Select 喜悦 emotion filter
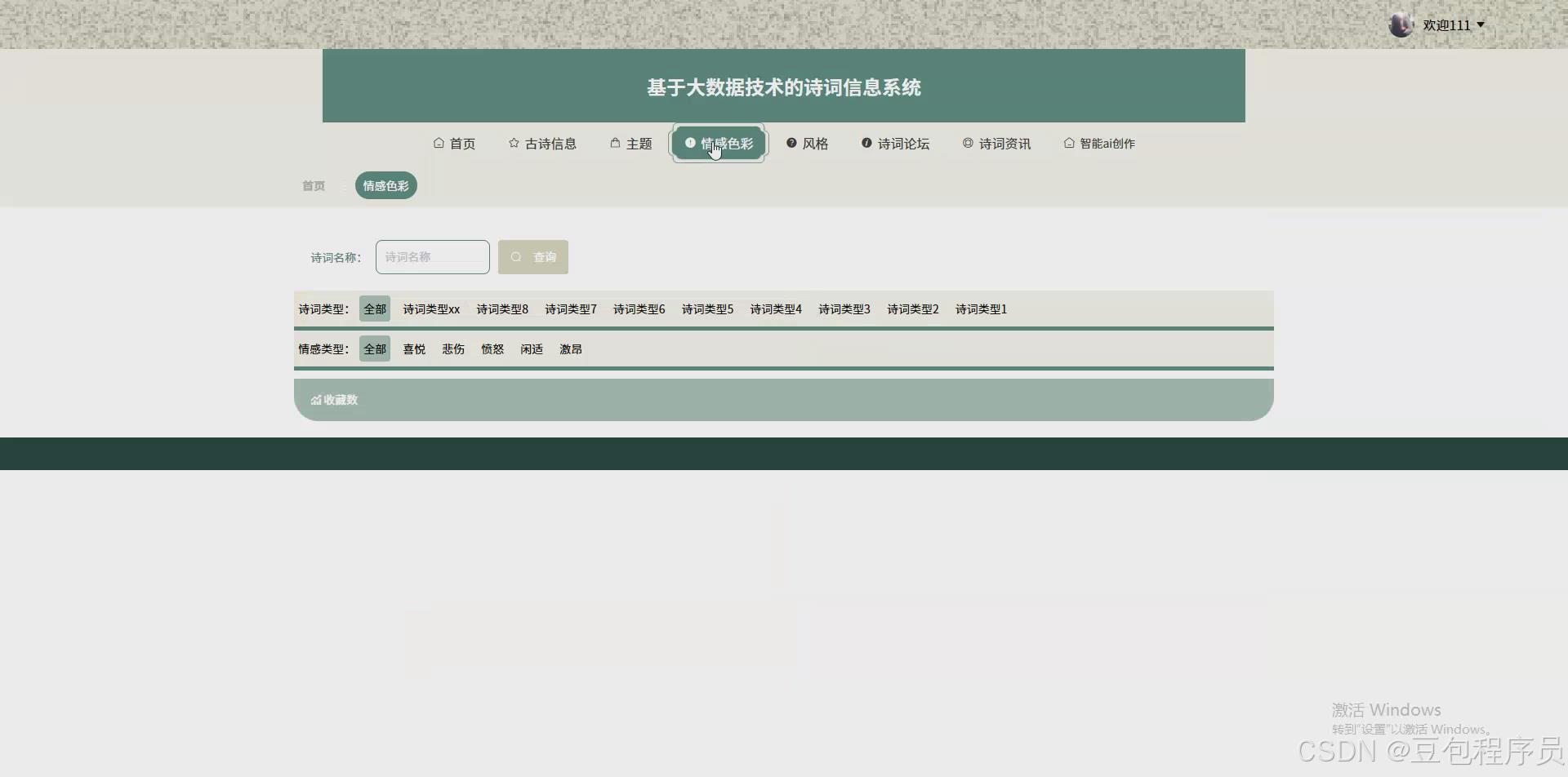 [414, 349]
